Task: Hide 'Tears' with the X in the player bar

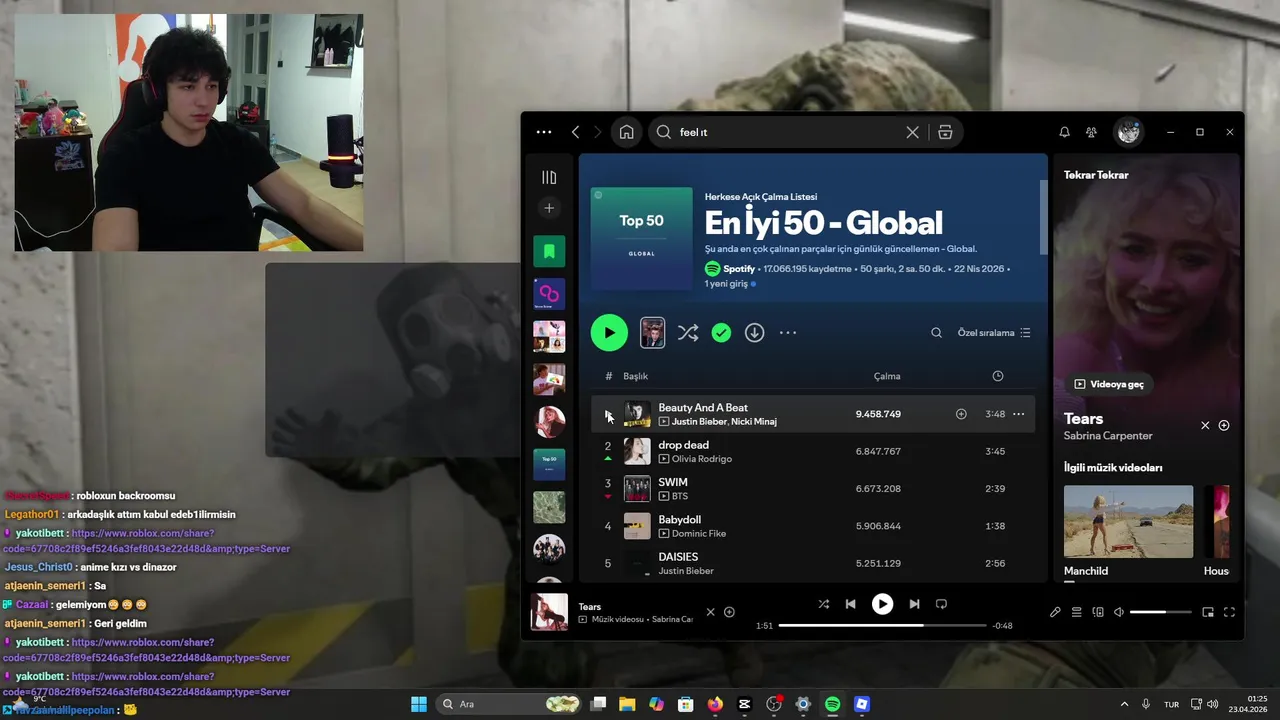Action: coord(711,612)
